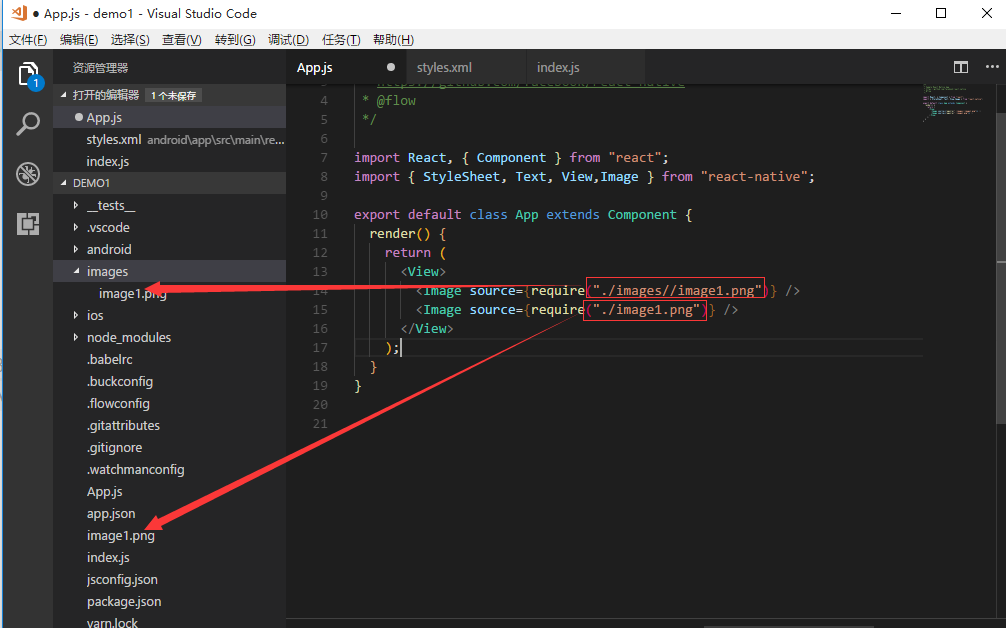Select the App.js editor tab
Viewport: 1006px width, 628px height.
coord(346,67)
